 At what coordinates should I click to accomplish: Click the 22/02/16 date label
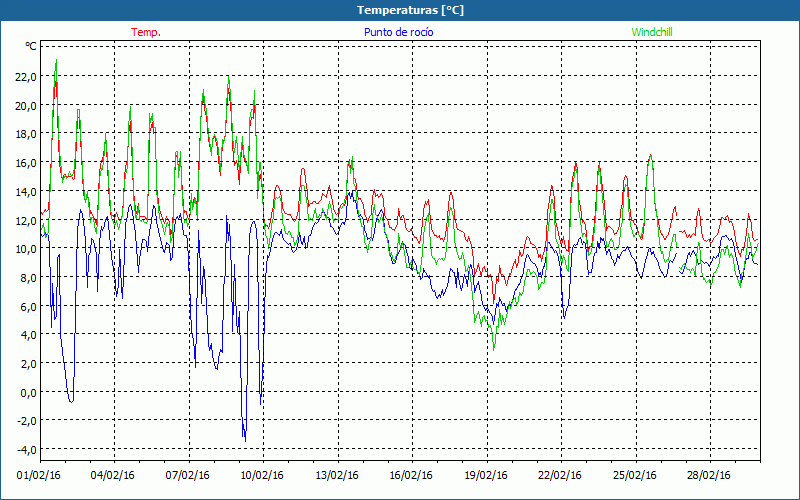coord(560,476)
